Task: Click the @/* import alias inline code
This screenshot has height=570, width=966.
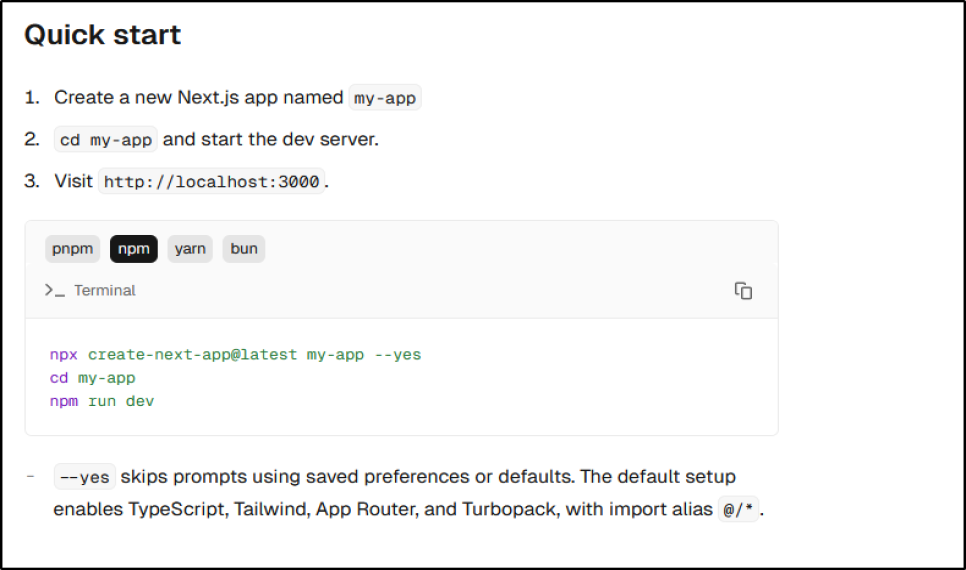Action: click(x=740, y=510)
